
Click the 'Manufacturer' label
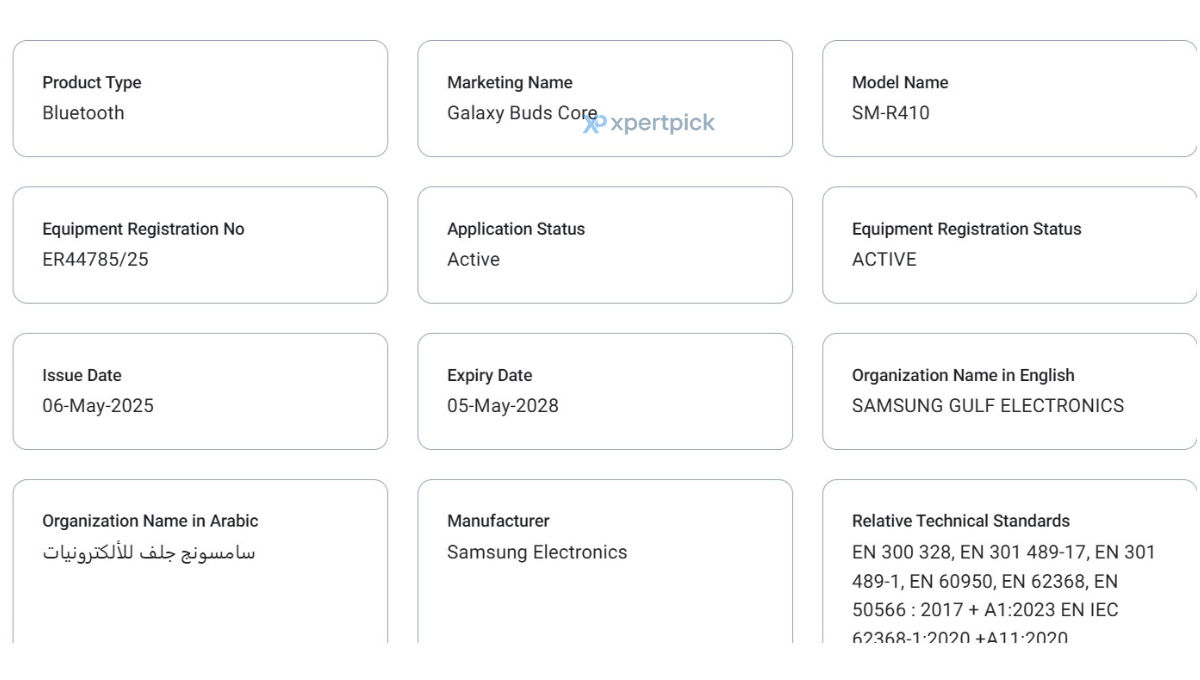498,521
